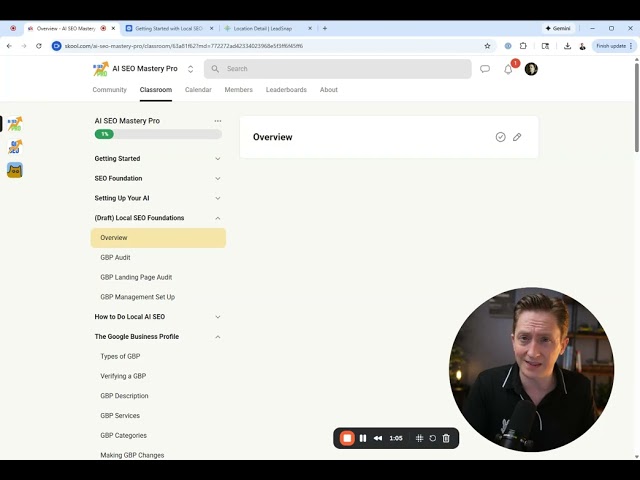Open the course three-dots options menu
This screenshot has height=480, width=640.
tap(218, 121)
